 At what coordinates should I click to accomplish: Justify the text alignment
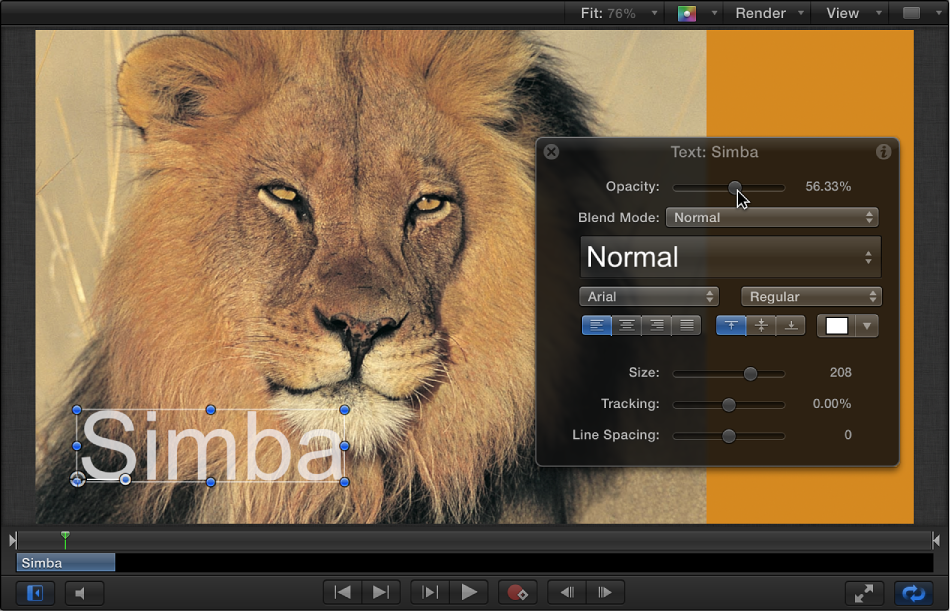coord(686,325)
